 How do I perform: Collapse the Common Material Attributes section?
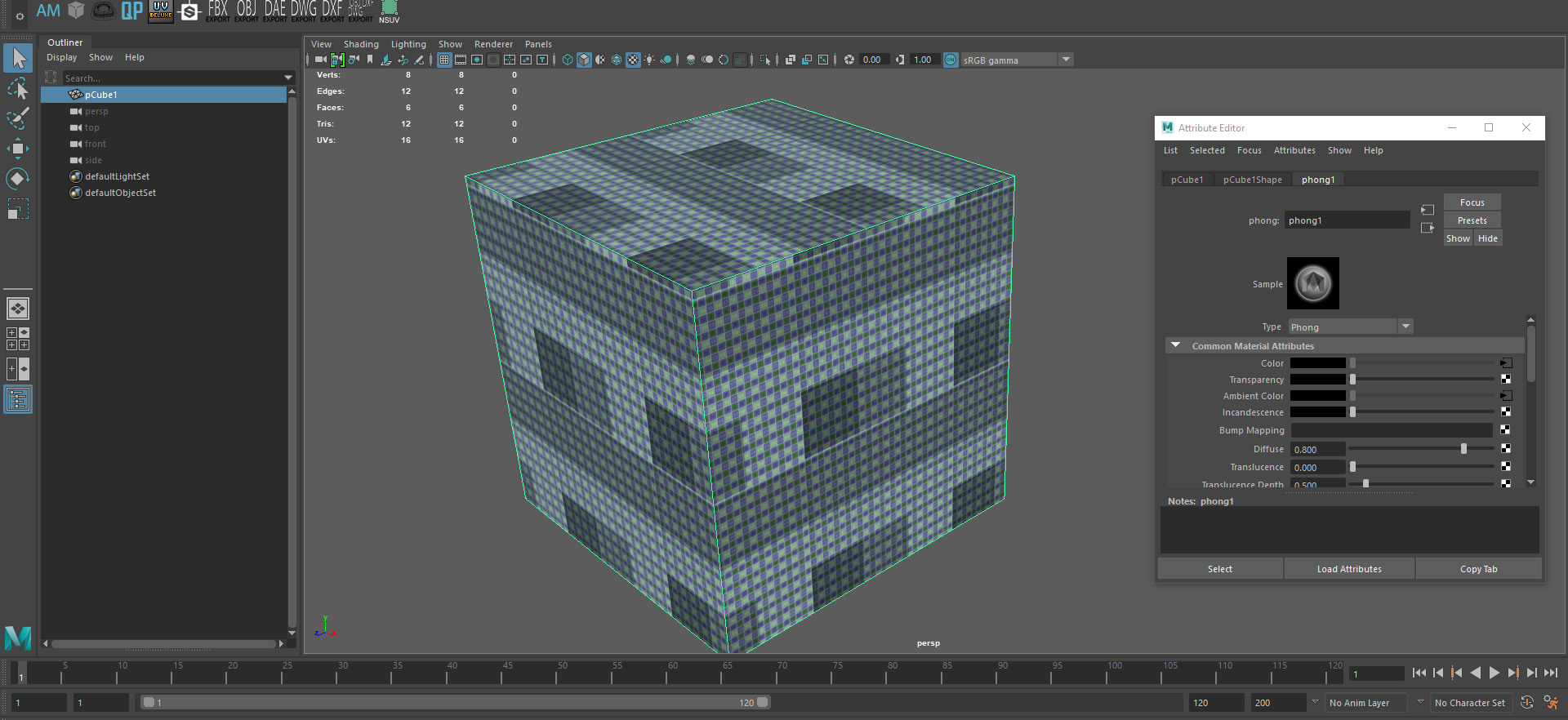point(1176,345)
